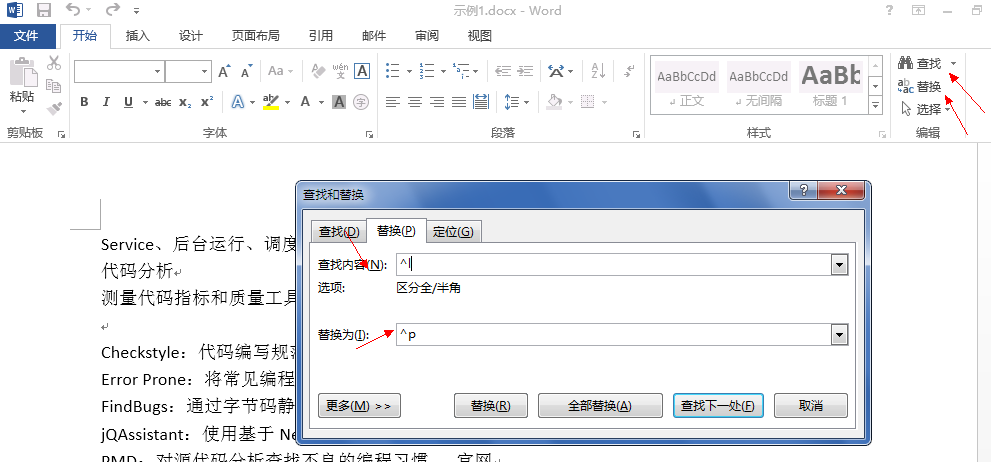Click the Cut scissors icon
Viewport: 991px width, 462px height.
(x=54, y=63)
